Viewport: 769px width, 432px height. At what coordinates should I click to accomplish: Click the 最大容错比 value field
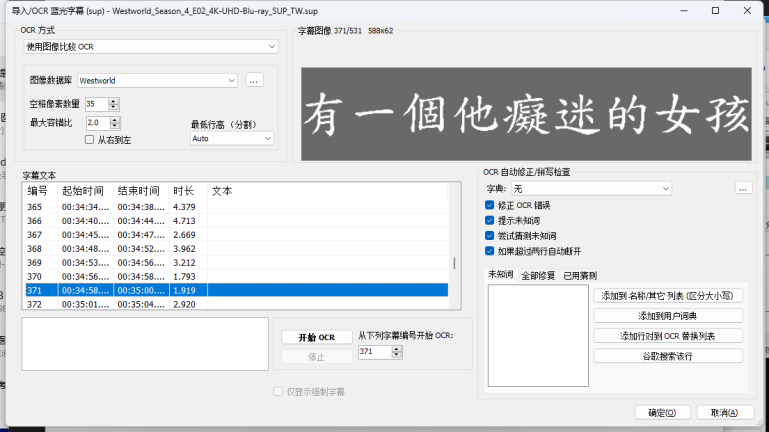(x=98, y=123)
